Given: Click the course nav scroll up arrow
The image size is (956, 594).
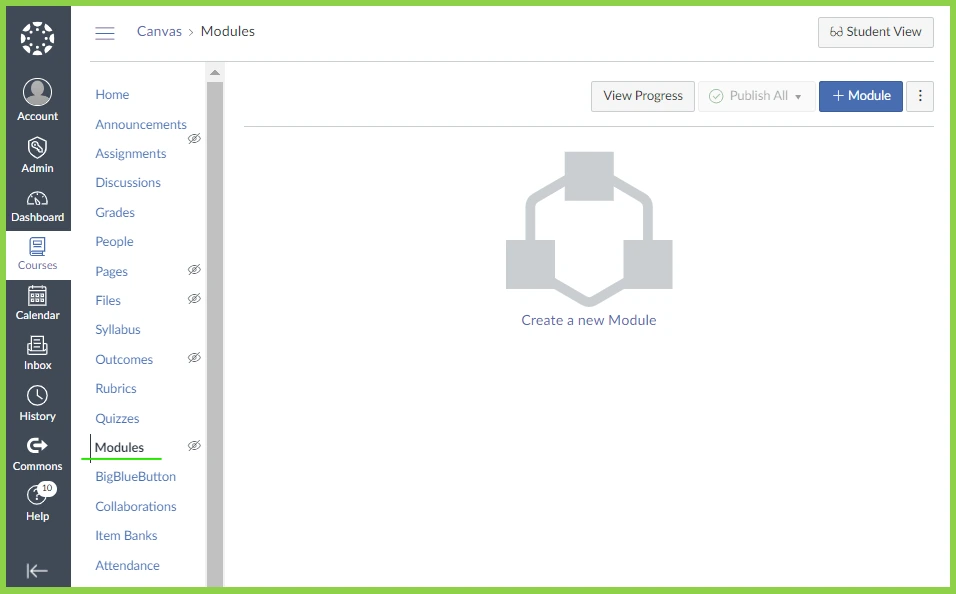Looking at the screenshot, I should pyautogui.click(x=215, y=73).
